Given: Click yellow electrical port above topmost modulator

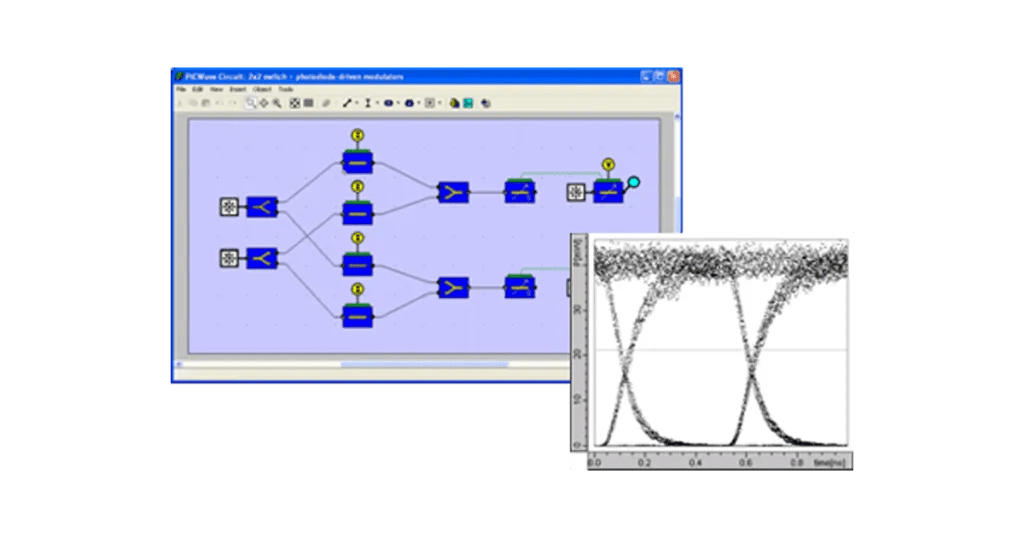Looking at the screenshot, I should 357,135.
